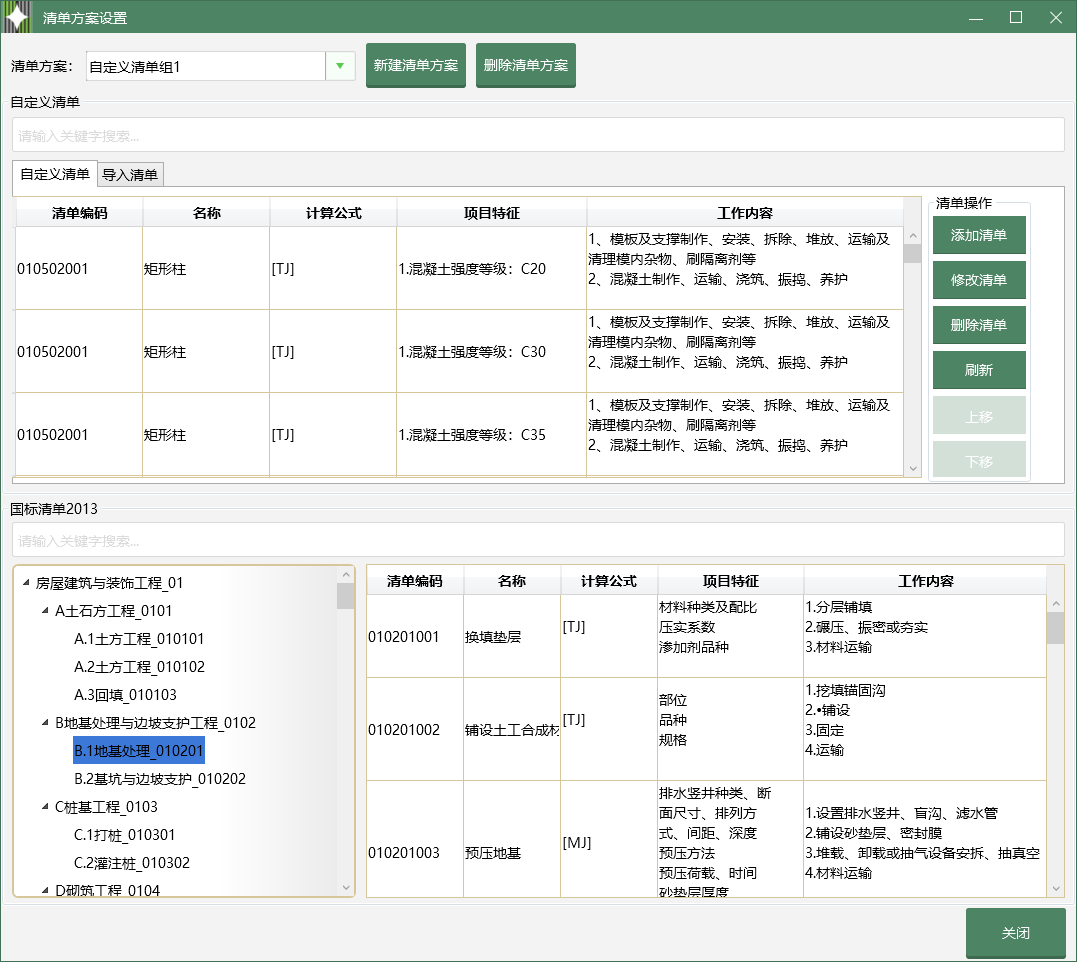Click scroll-down arrow of 国标清单 table
Screen dimensions: 1077x962
coord(1056,889)
